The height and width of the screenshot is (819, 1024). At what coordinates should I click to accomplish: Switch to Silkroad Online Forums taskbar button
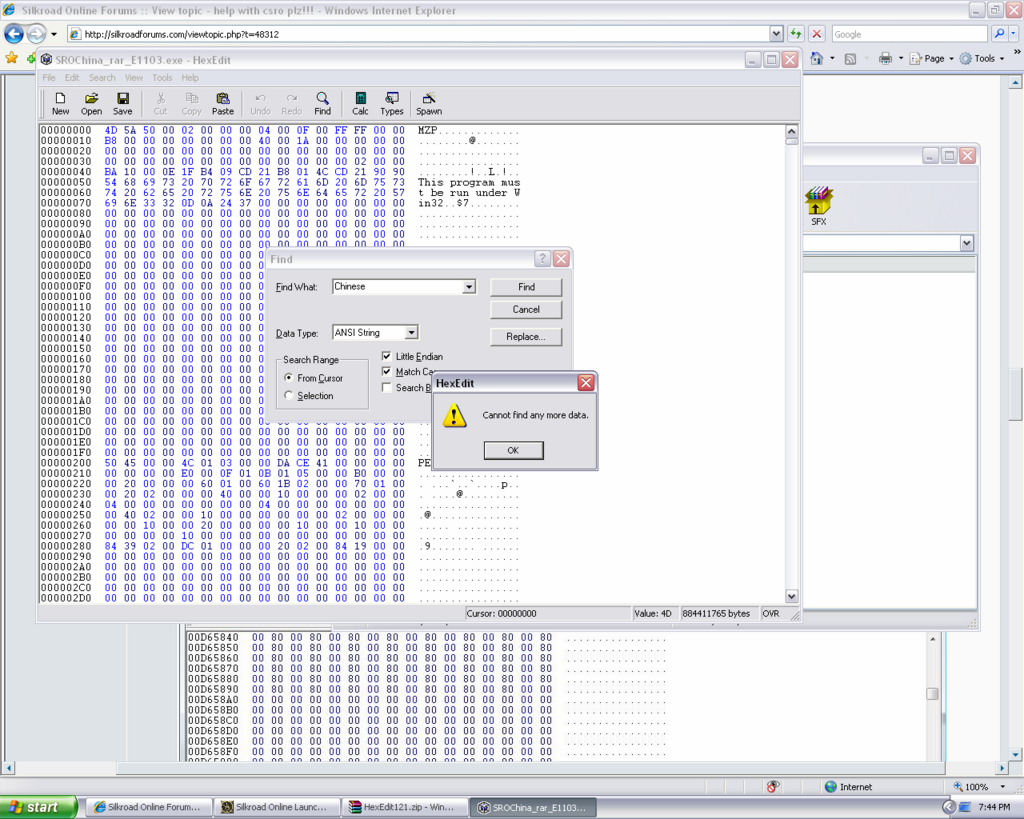click(151, 807)
